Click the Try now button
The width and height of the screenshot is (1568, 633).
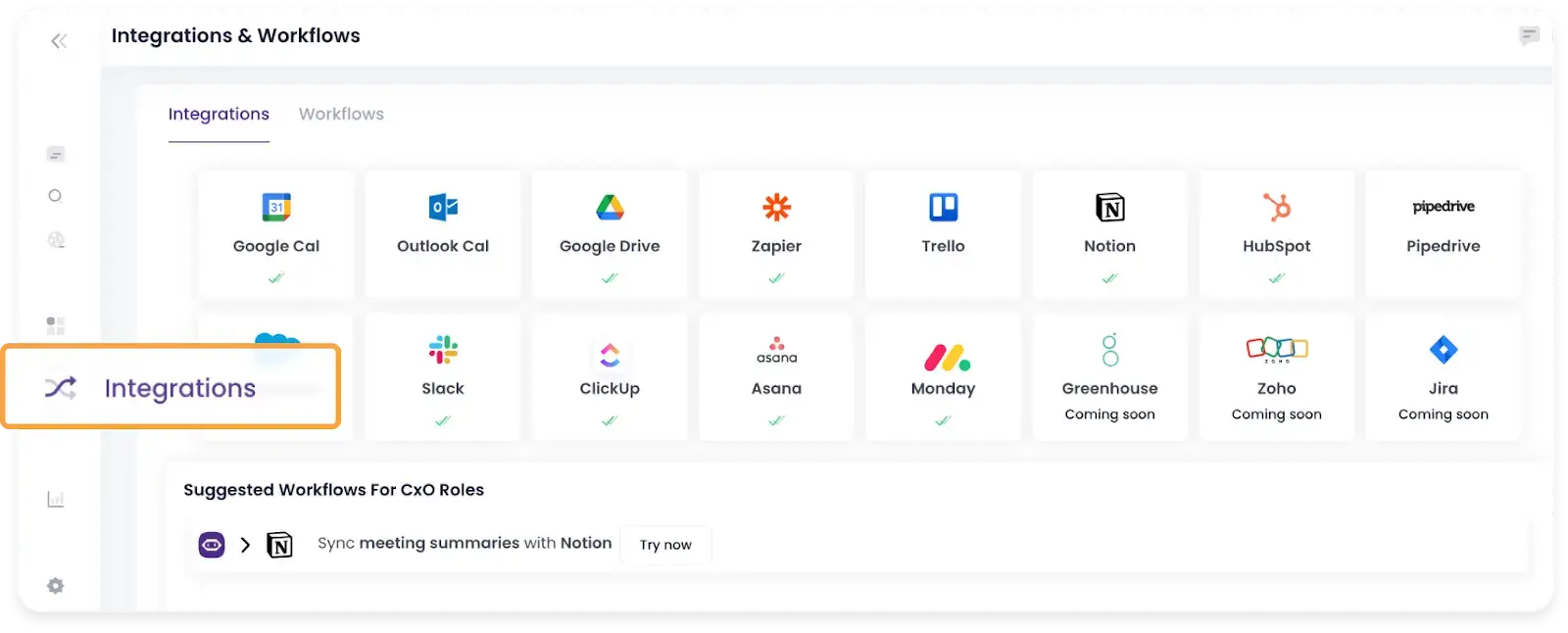tap(666, 545)
